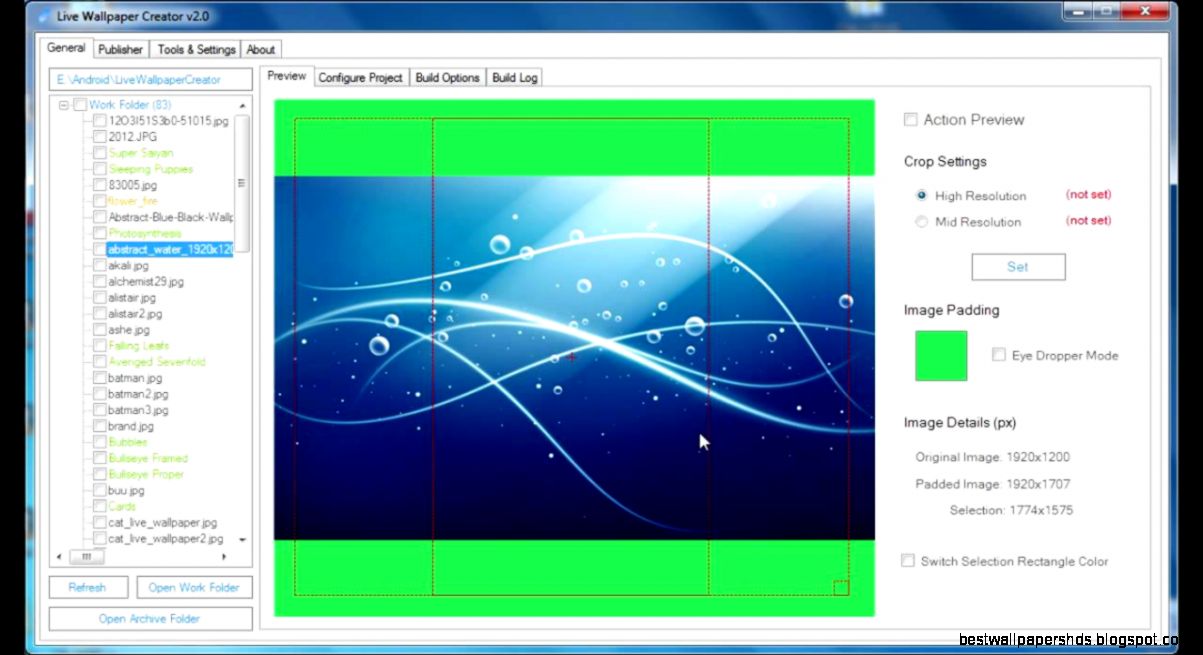Open the Build Options tab
Image resolution: width=1203 pixels, height=655 pixels.
[x=447, y=77]
